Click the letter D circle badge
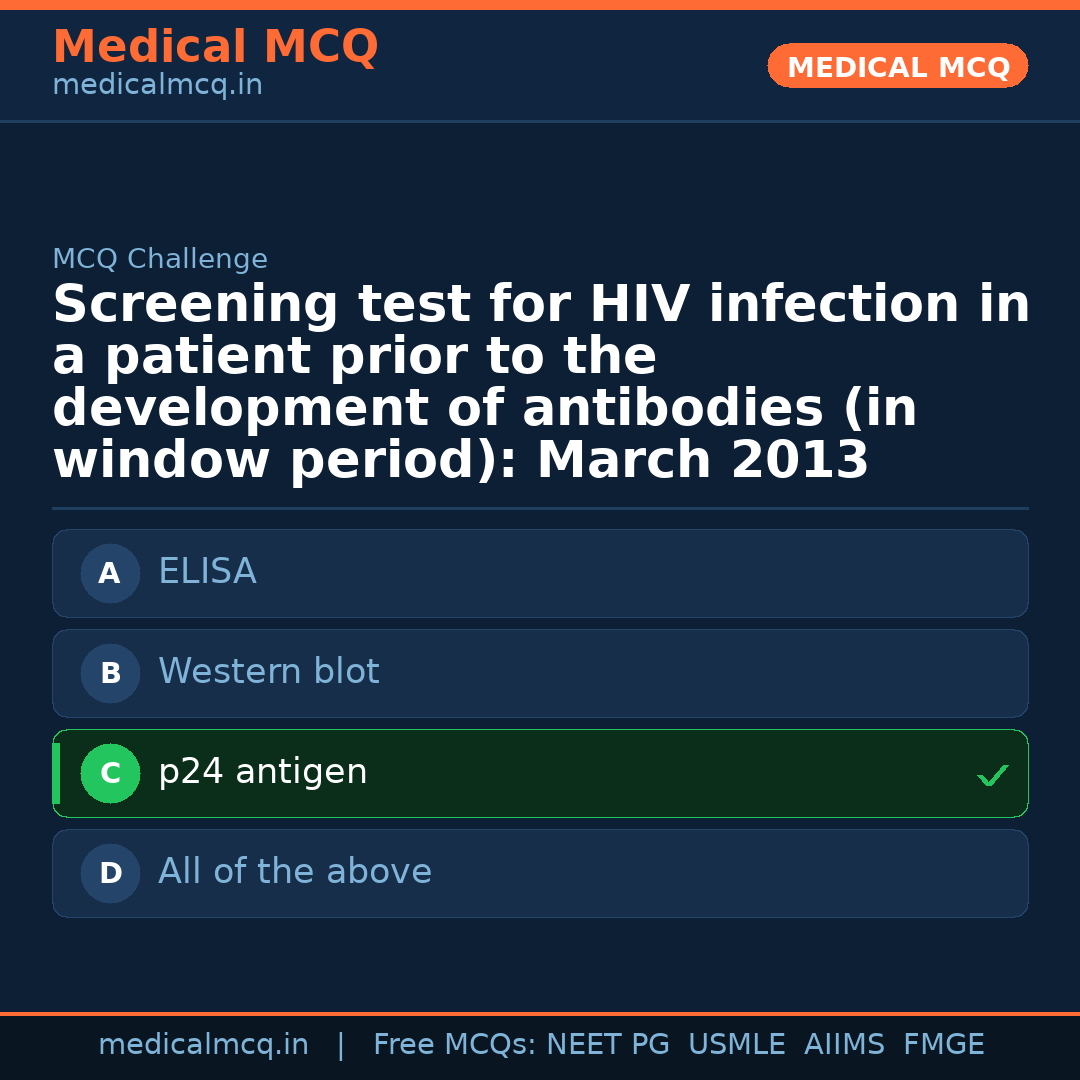This screenshot has height=1080, width=1080. point(110,873)
